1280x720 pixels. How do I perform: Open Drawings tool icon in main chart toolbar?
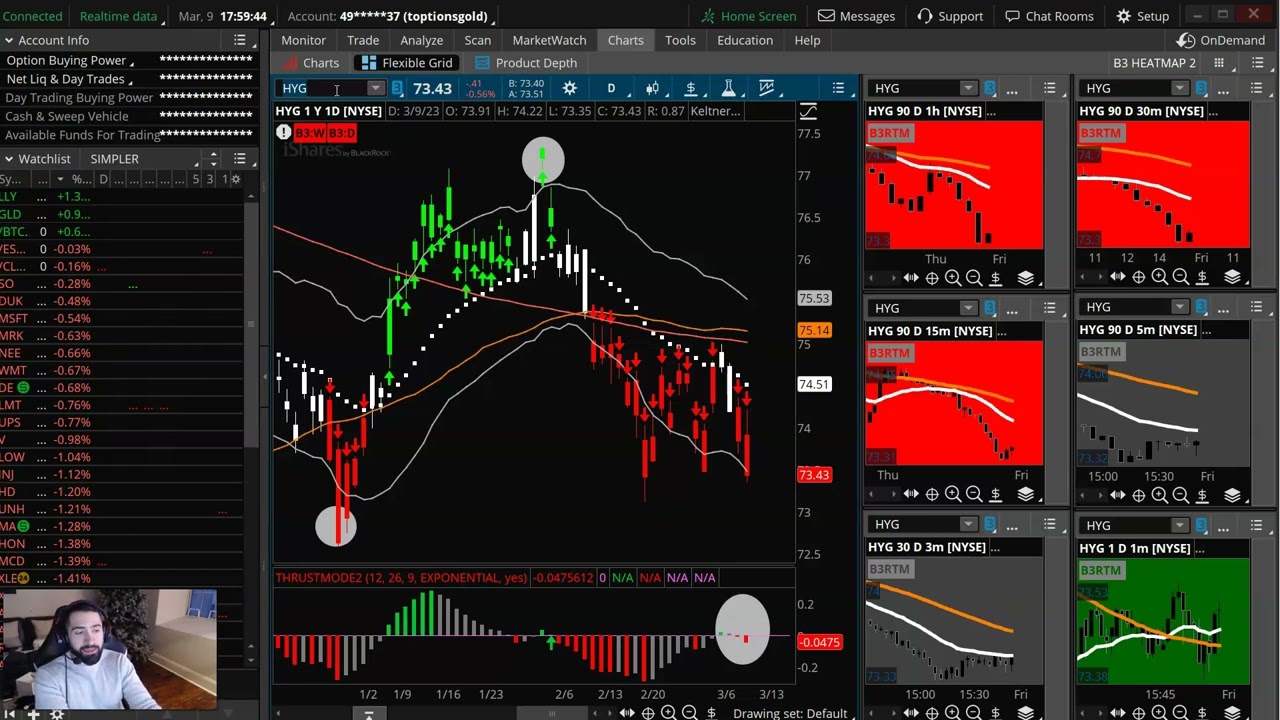click(x=767, y=88)
